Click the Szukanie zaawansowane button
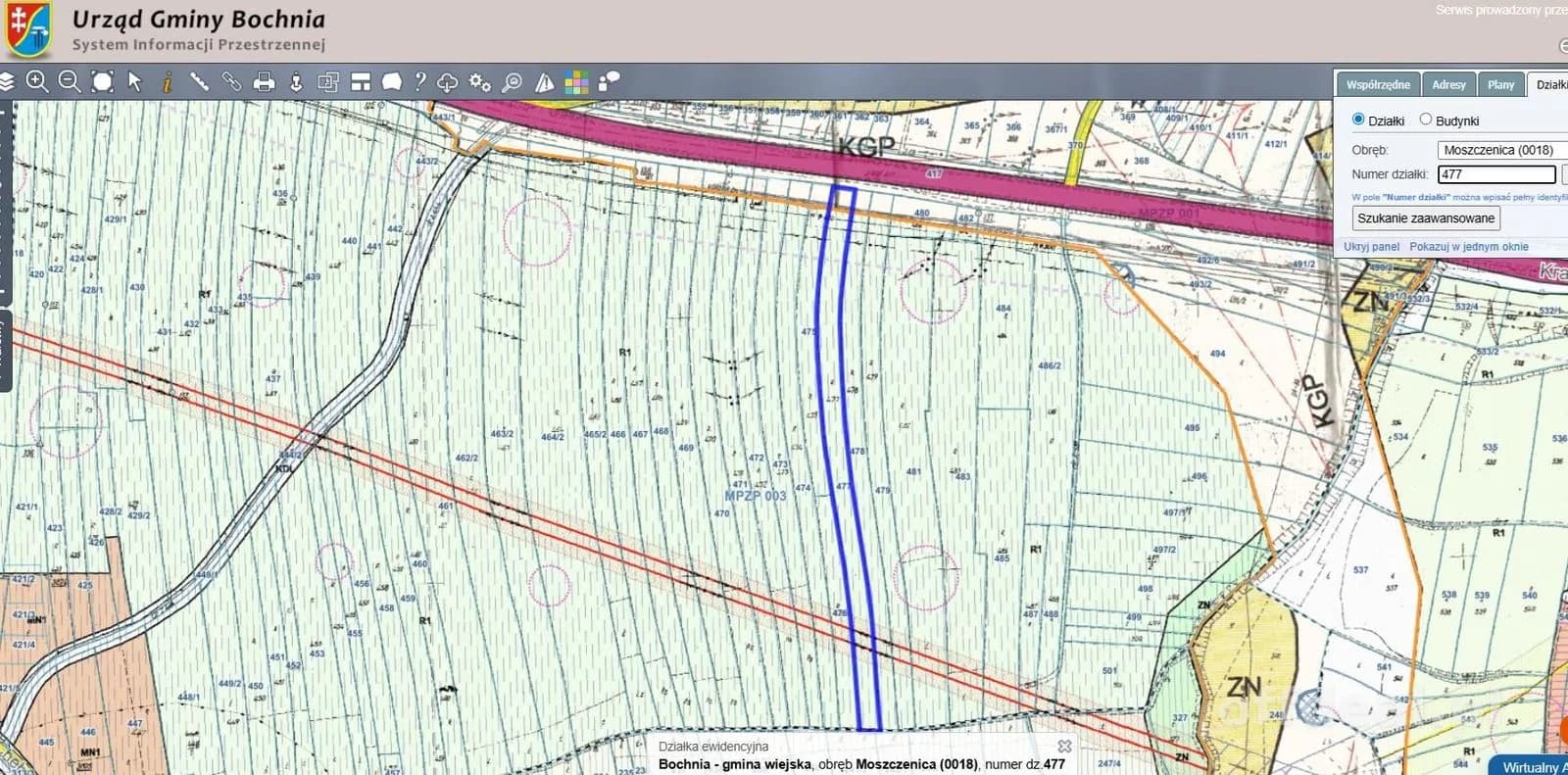 pos(1426,218)
